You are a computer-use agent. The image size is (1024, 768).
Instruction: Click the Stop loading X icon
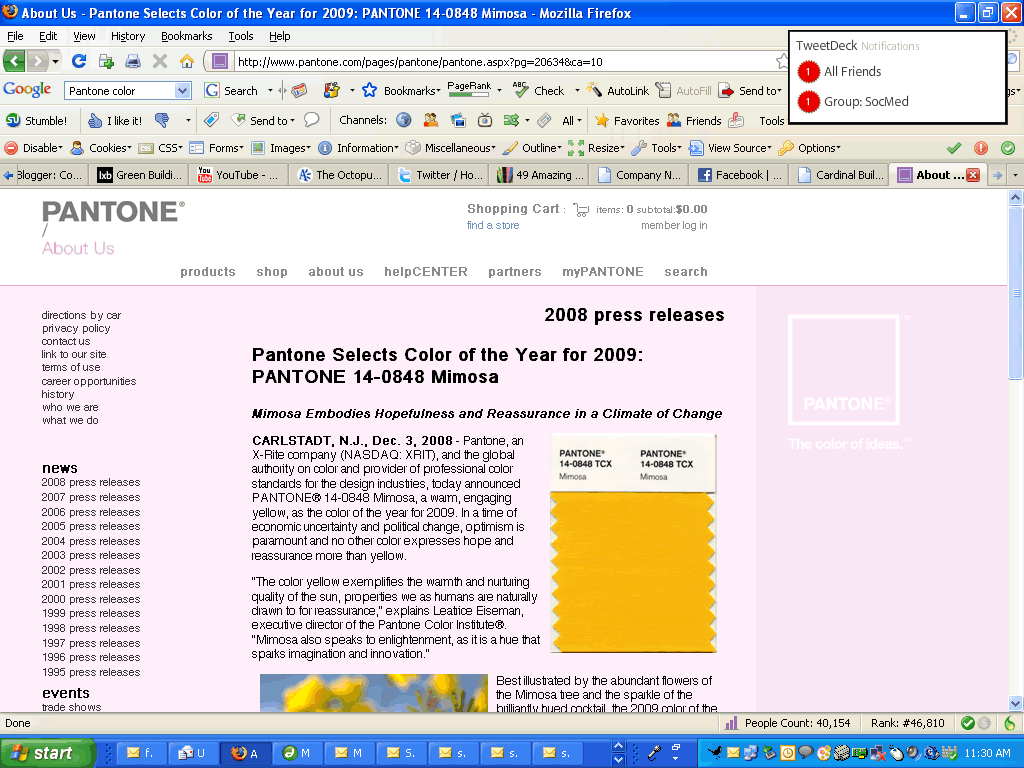coord(160,61)
